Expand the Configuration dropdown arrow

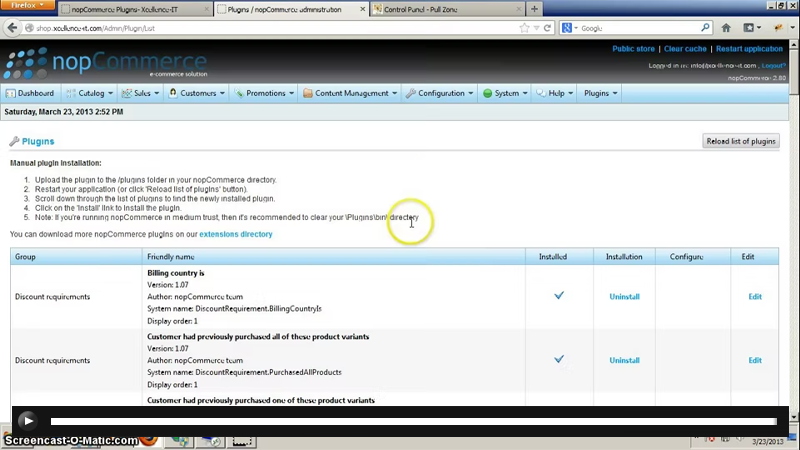[470, 93]
